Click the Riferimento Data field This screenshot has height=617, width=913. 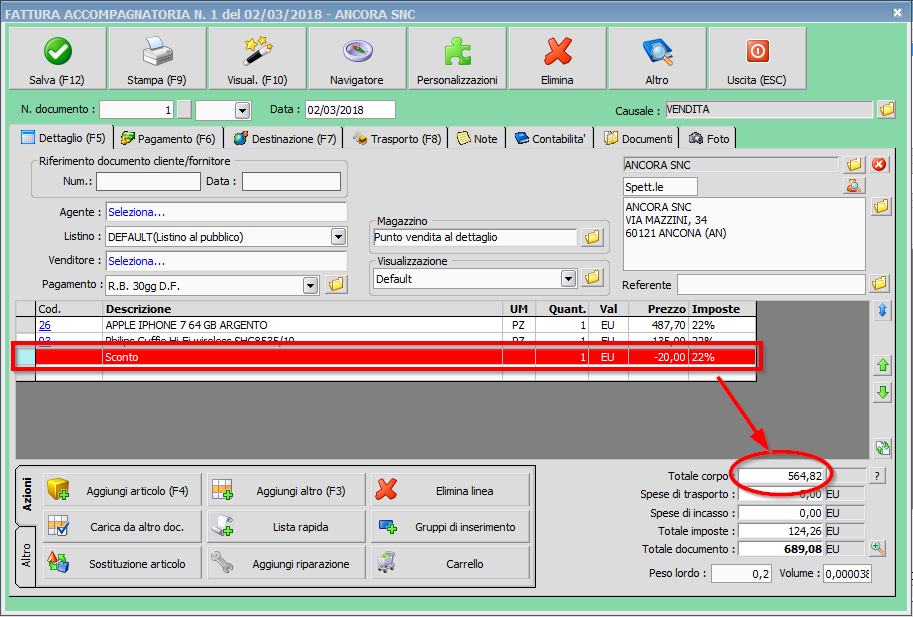coord(291,181)
